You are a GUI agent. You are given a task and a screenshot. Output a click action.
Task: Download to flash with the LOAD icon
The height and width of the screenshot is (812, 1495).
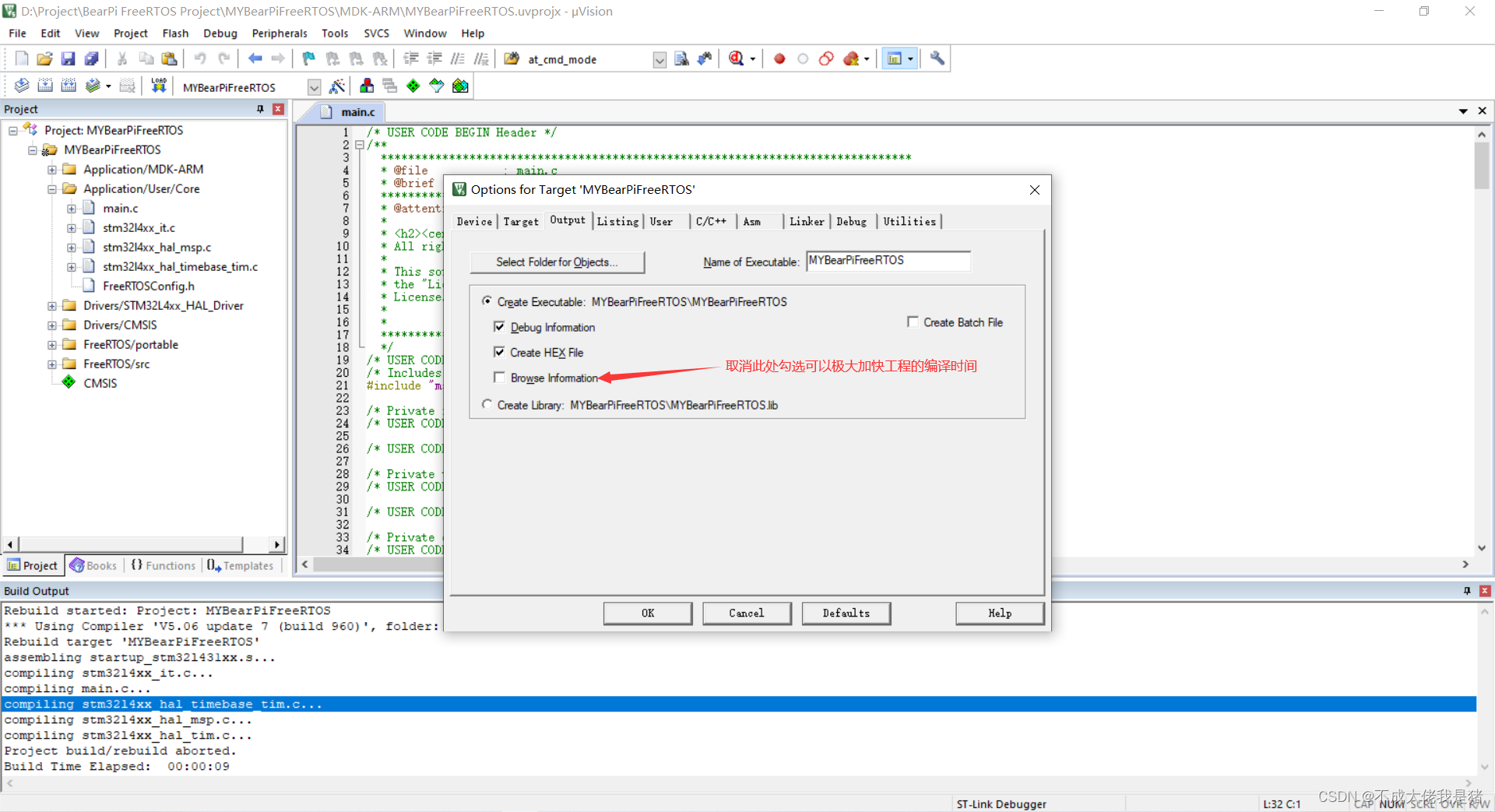(159, 86)
